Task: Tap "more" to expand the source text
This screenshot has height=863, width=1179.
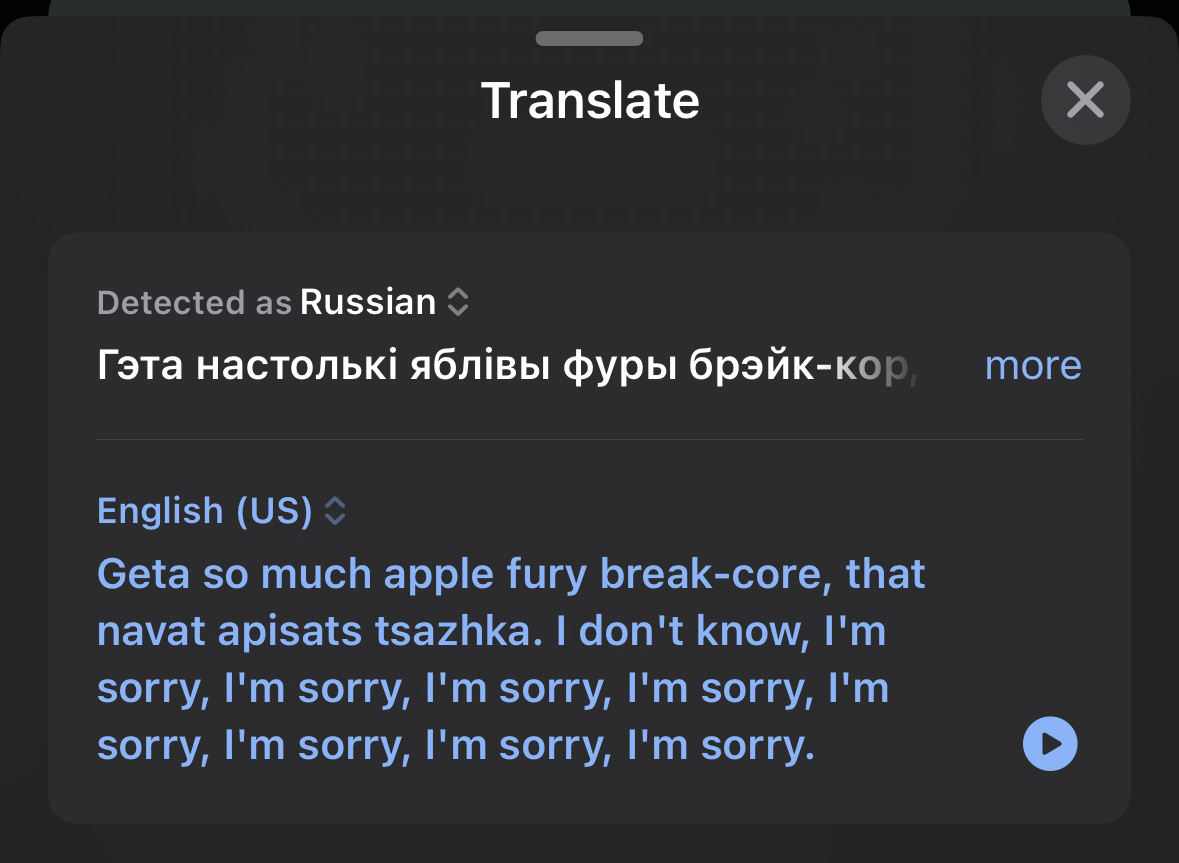Action: pyautogui.click(x=1032, y=366)
